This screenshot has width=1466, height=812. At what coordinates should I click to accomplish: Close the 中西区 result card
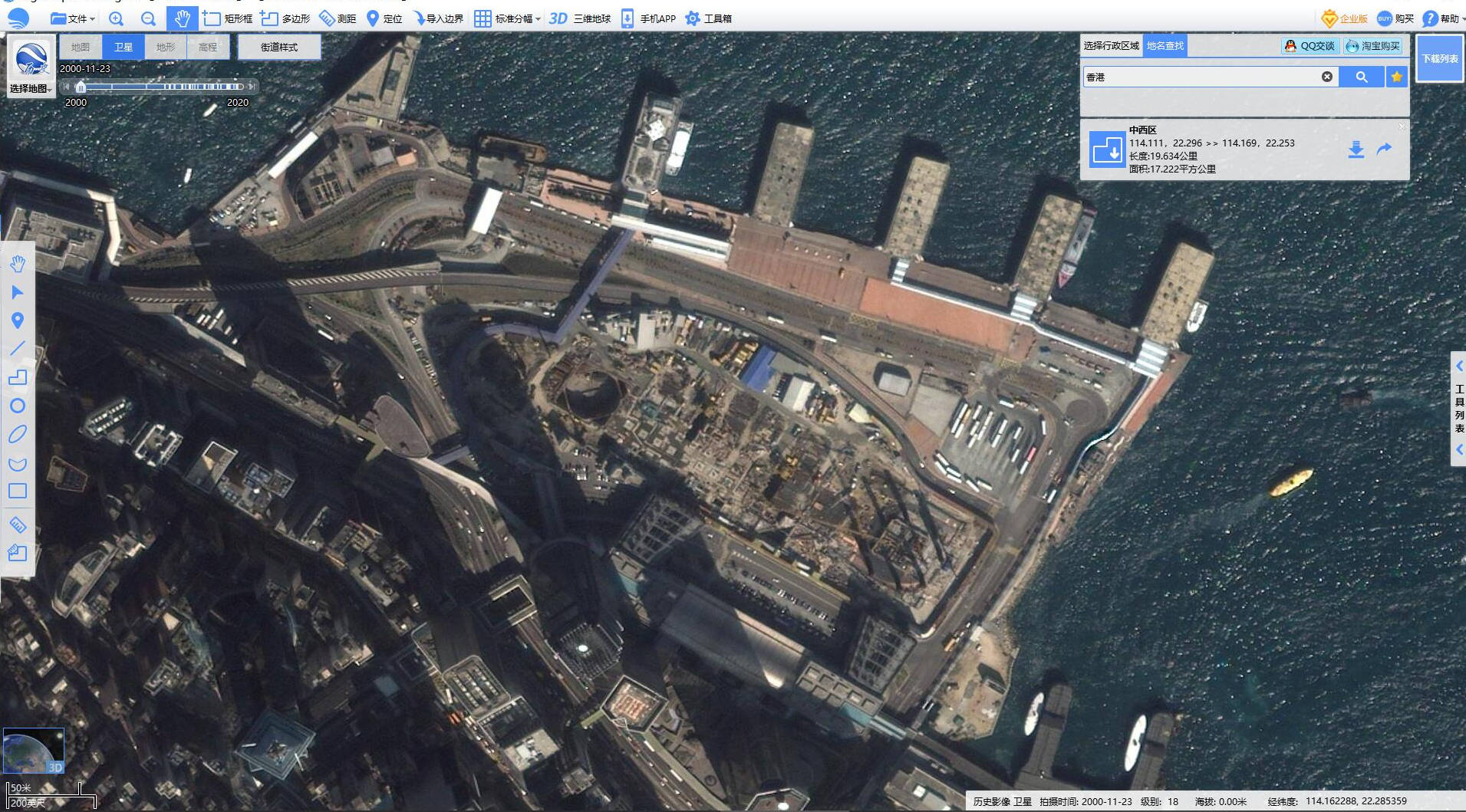[x=1402, y=127]
